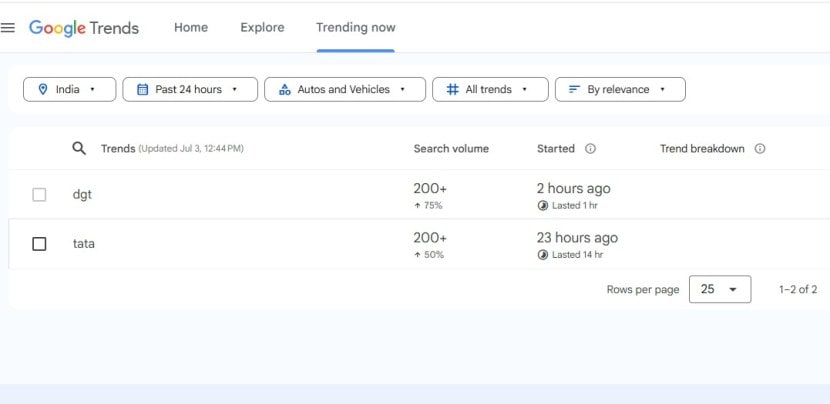The height and width of the screenshot is (404, 830).
Task: Open the Past 24 hours time filter
Action: tap(190, 89)
